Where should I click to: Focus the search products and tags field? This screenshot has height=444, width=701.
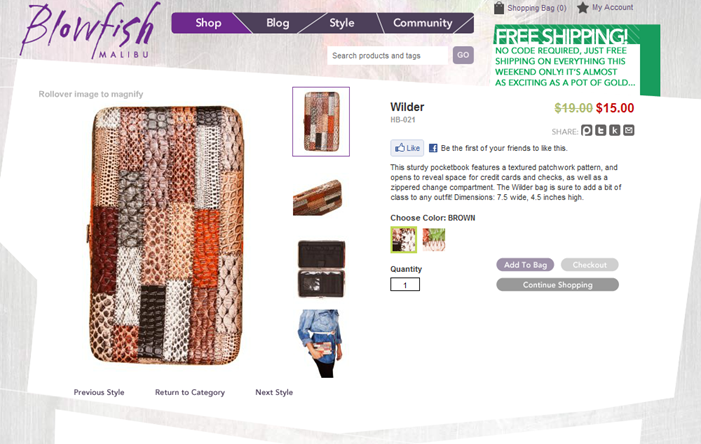[x=387, y=55]
